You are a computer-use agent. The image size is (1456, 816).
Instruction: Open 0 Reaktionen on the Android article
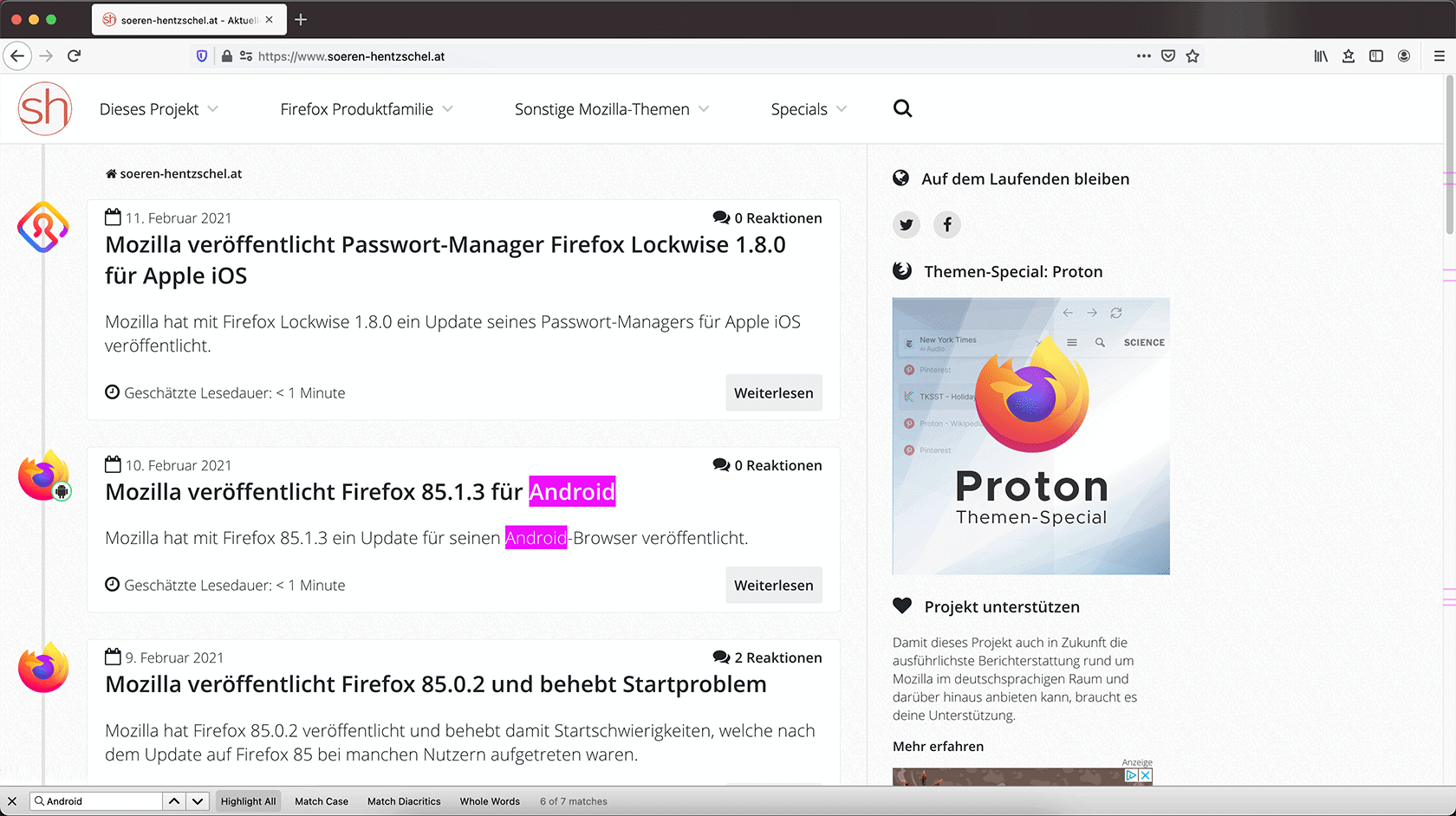[767, 465]
